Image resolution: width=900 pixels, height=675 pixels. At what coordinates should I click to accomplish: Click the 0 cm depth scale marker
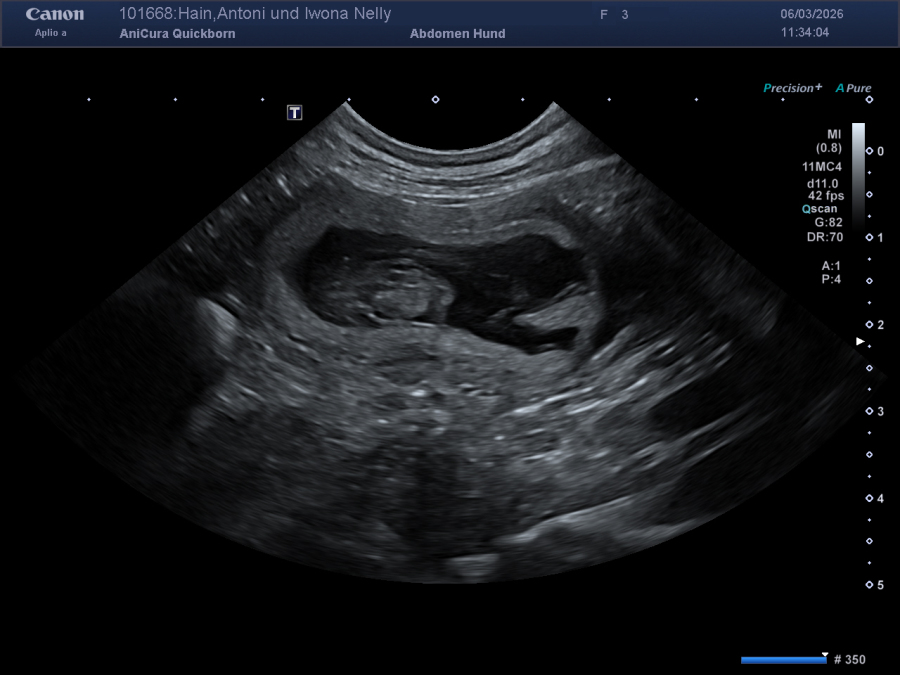pos(880,151)
